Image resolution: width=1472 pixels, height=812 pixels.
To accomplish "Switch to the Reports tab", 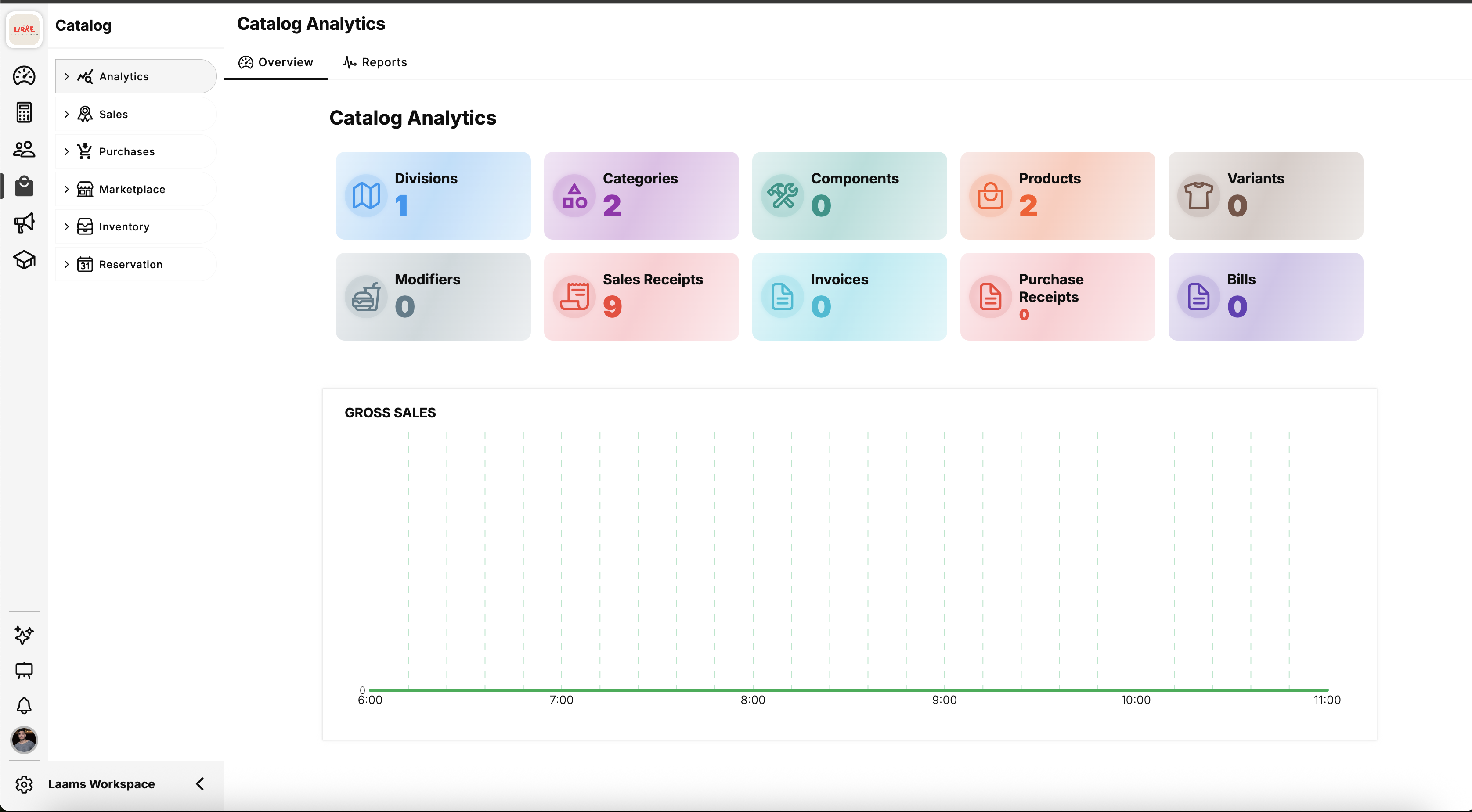I will [374, 62].
